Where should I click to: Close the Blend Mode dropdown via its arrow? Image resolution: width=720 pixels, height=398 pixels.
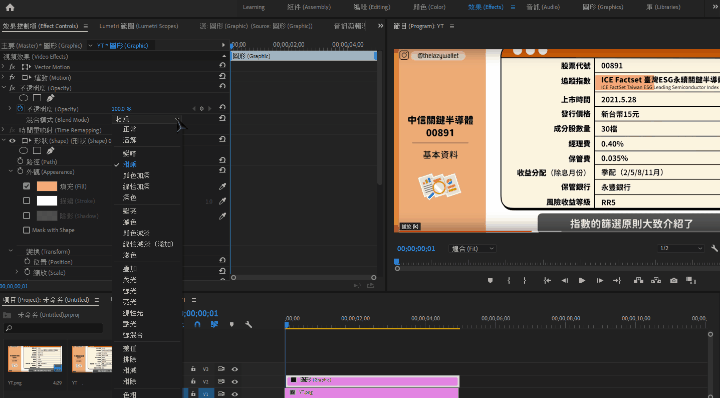click(178, 120)
